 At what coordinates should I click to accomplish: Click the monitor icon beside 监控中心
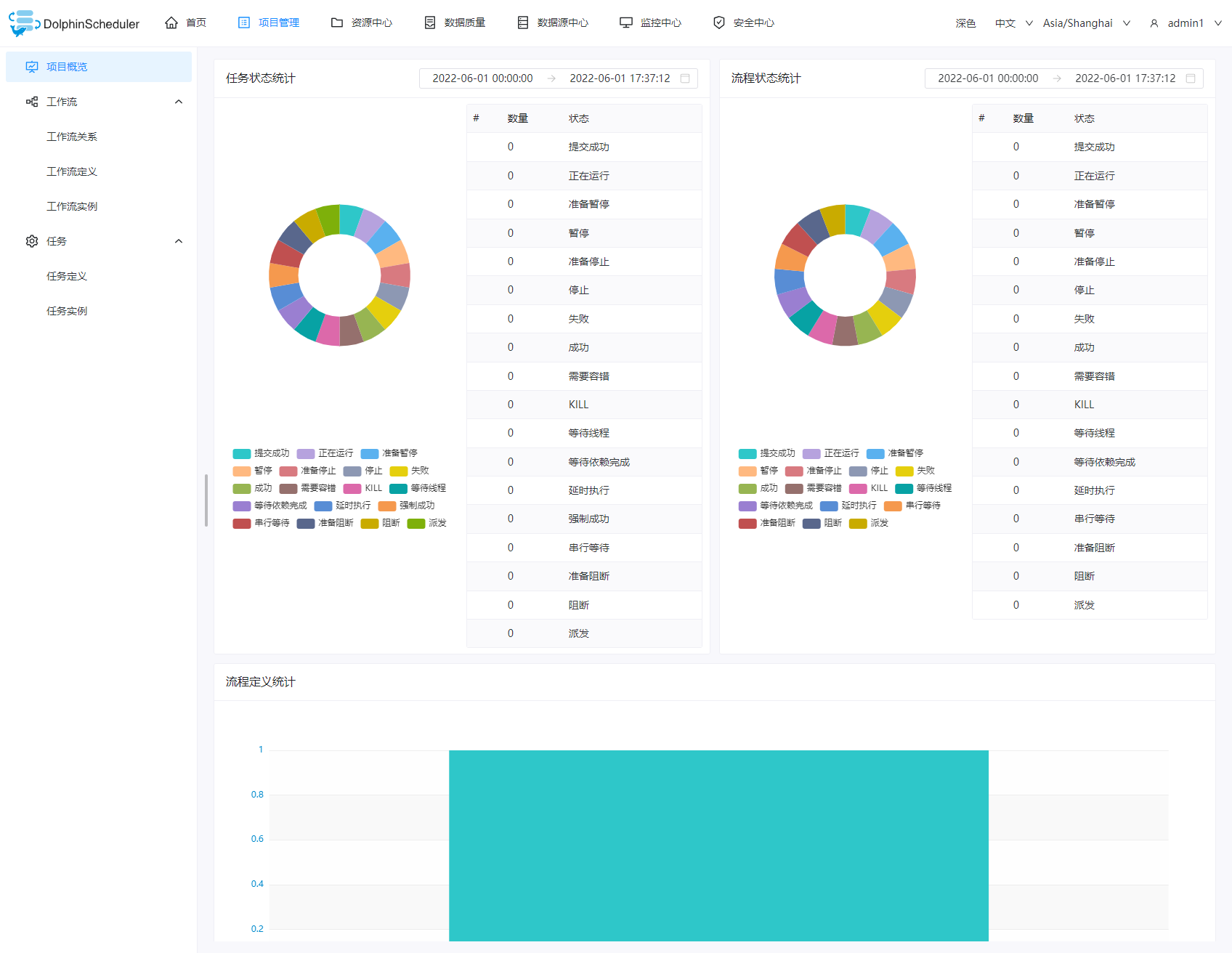tap(626, 23)
